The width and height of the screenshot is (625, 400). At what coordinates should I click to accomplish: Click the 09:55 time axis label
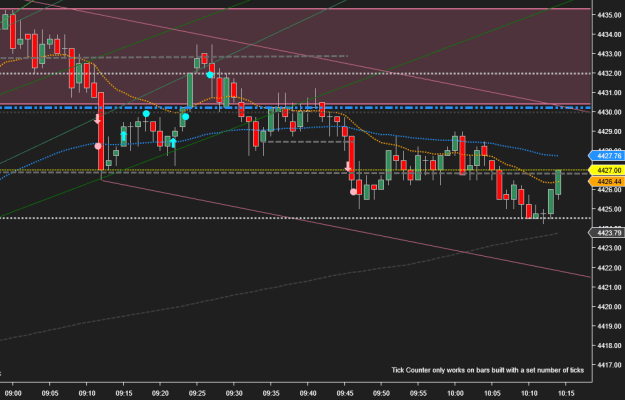coord(418,393)
